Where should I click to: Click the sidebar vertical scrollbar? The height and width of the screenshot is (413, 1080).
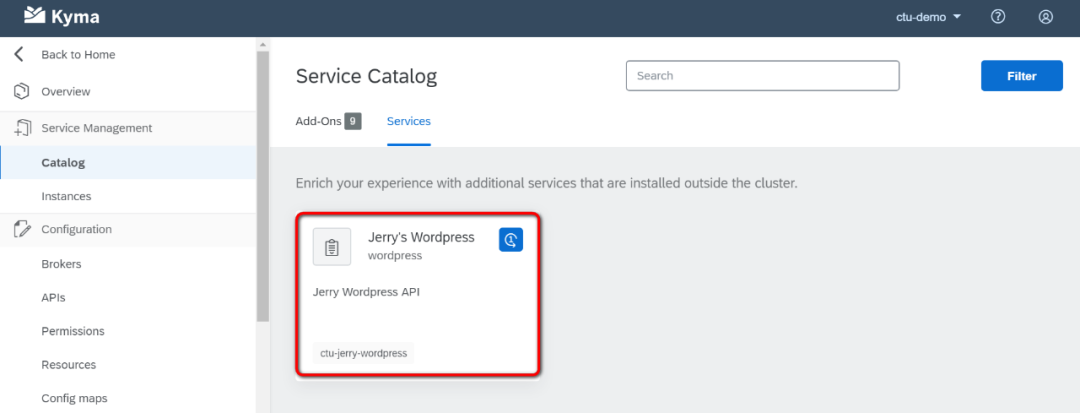click(263, 180)
